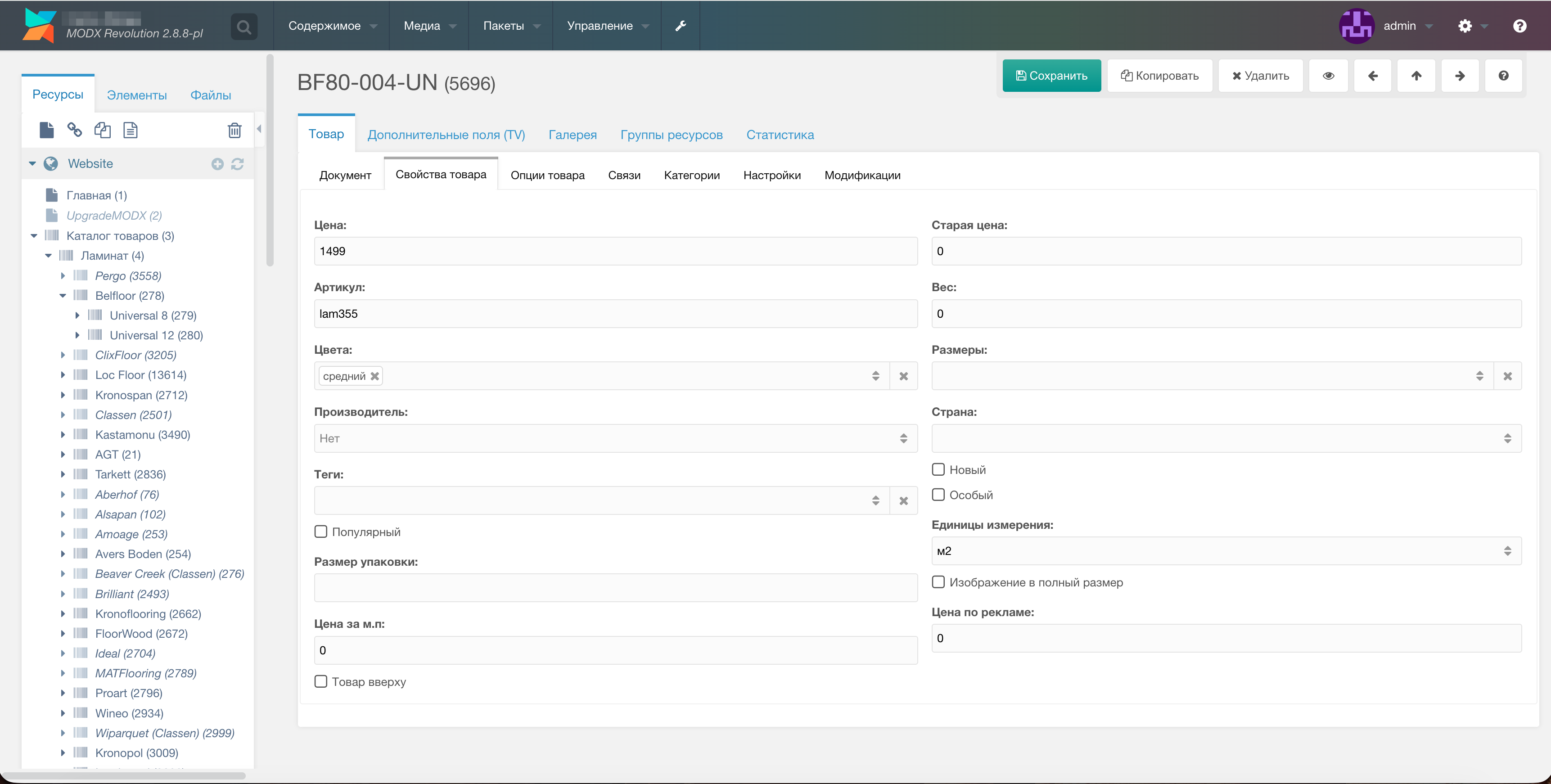Select Kronospan (2712) in the tree
This screenshot has width=1551, height=784.
(x=141, y=396)
